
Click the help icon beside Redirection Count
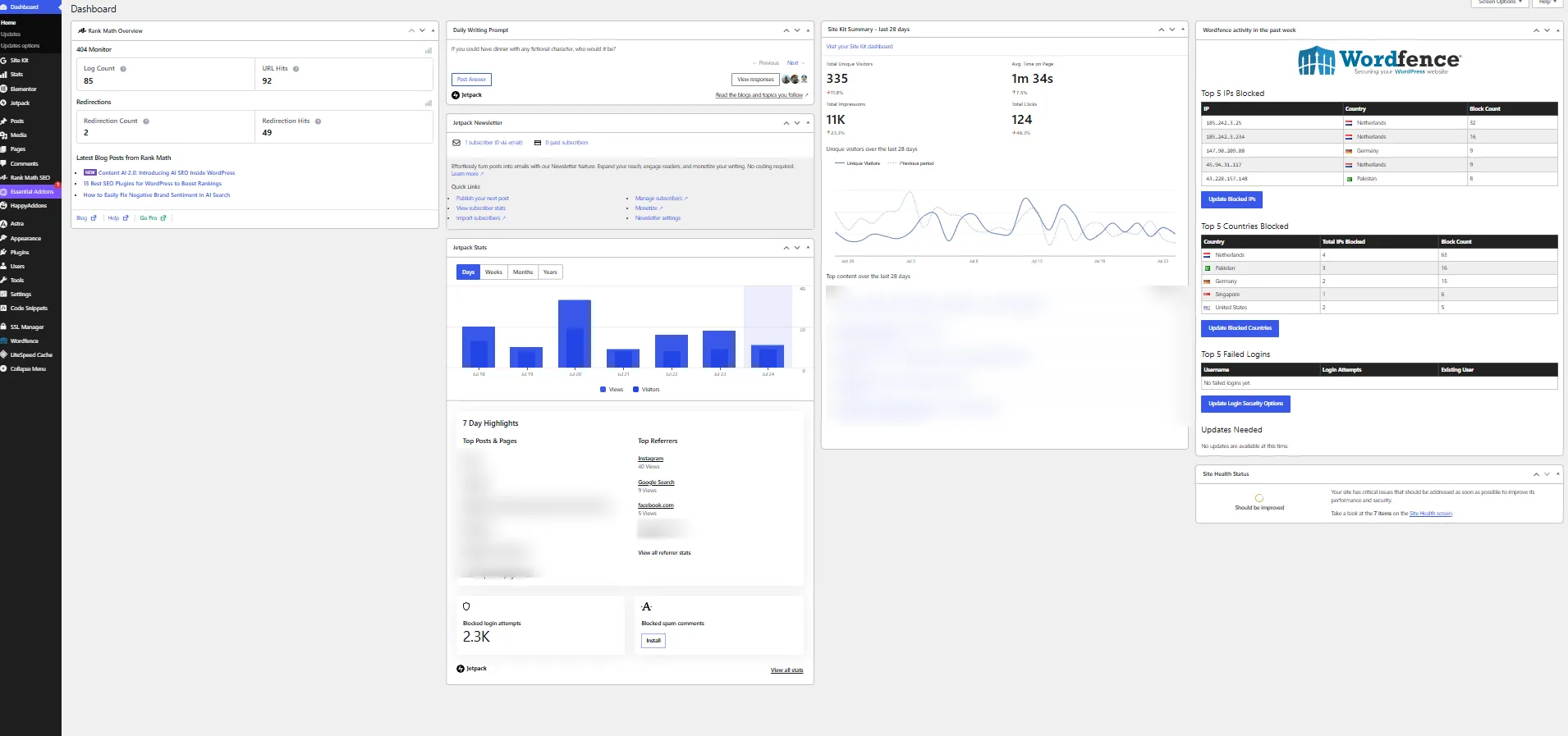(146, 121)
